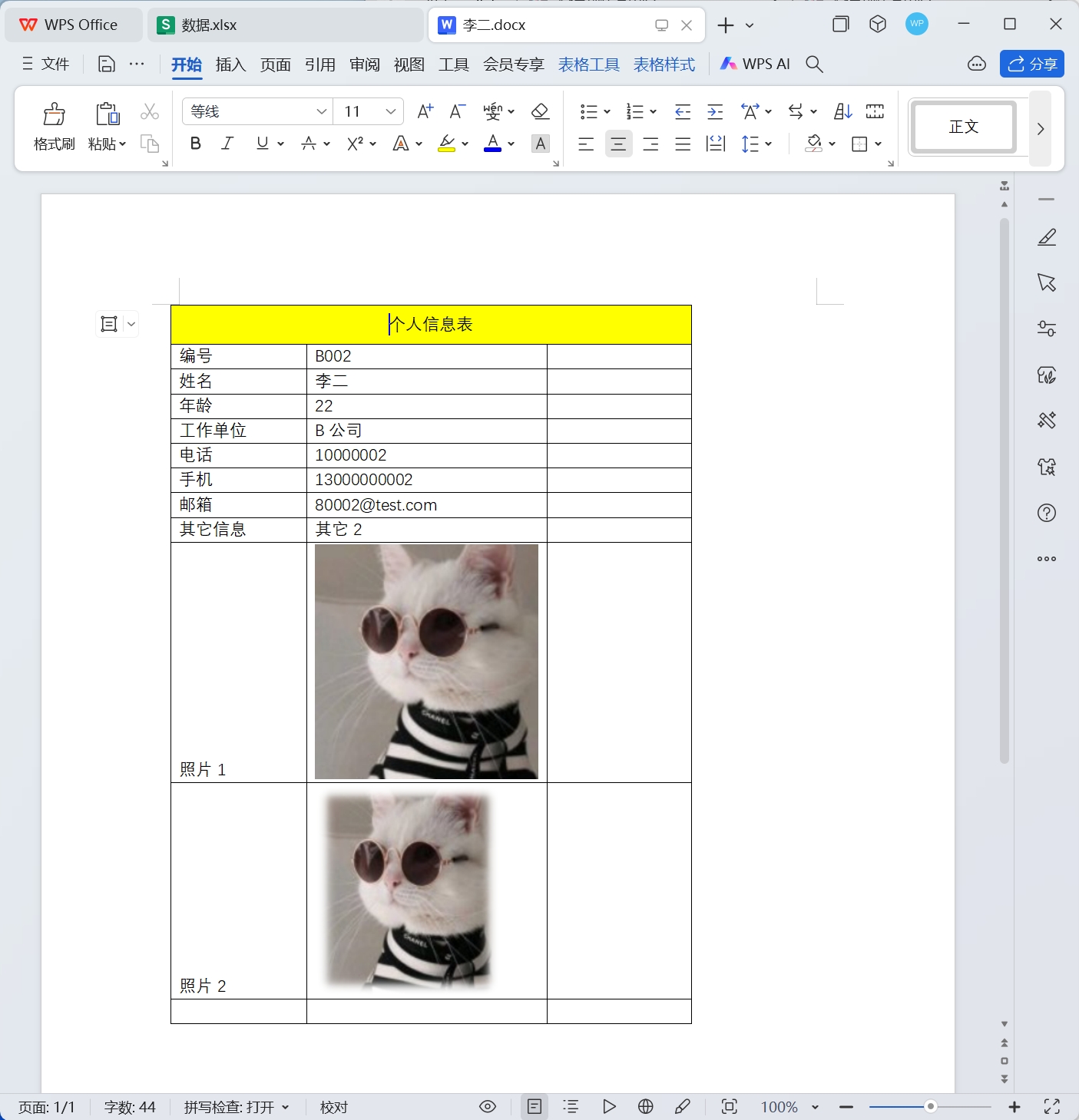Toggle italic formatting
Viewport: 1079px width, 1120px height.
tap(227, 144)
